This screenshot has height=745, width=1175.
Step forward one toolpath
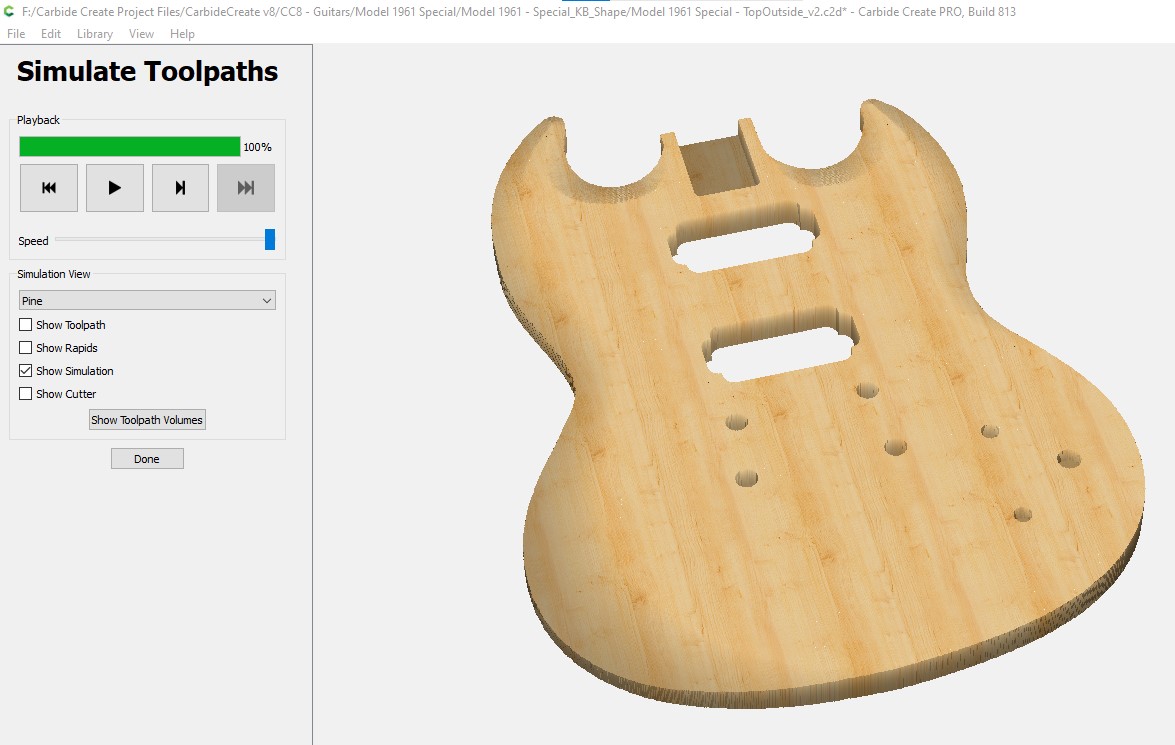[181, 188]
